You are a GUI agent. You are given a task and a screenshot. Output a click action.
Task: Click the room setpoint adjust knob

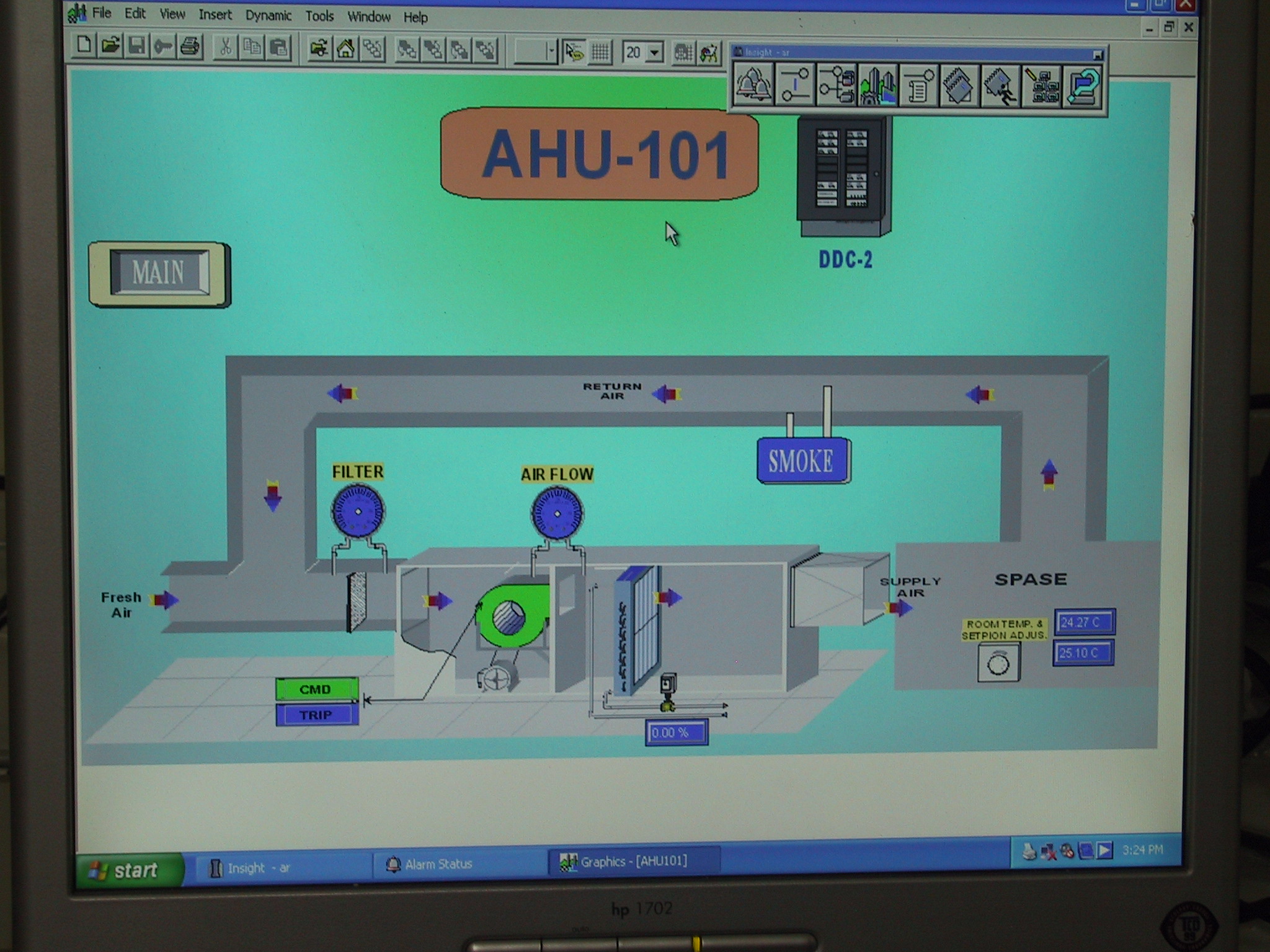point(998,663)
